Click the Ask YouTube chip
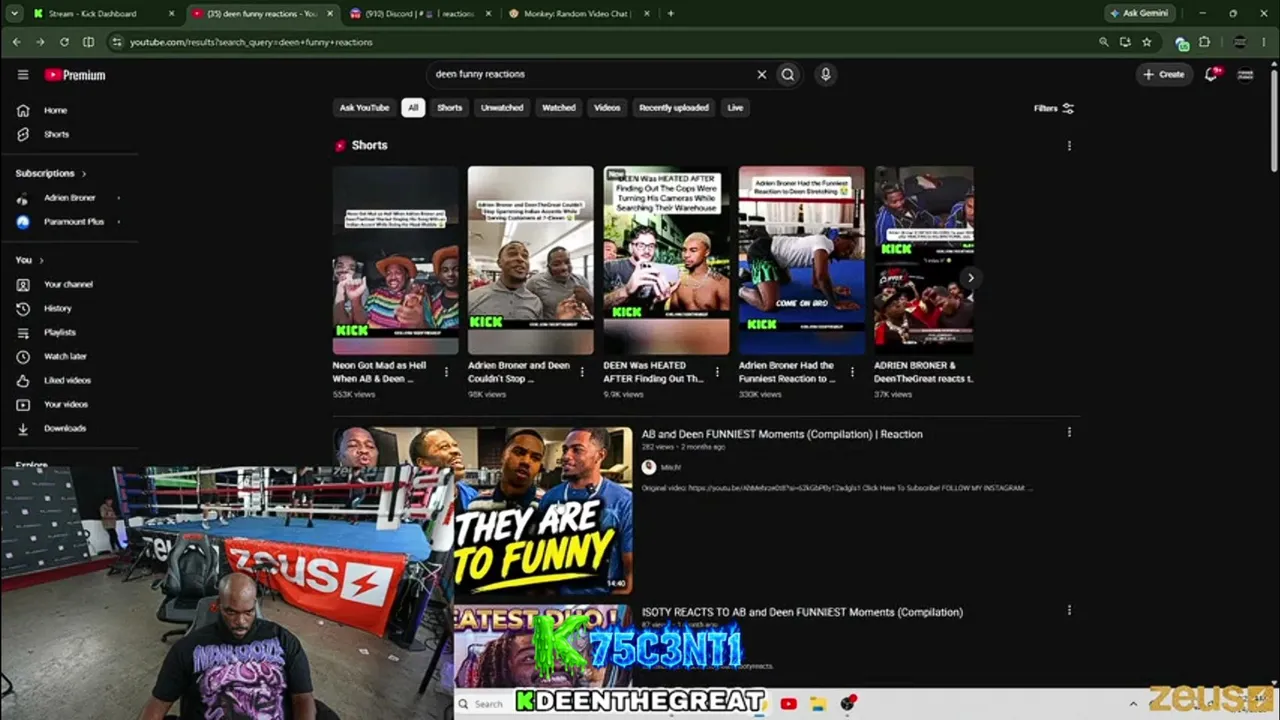The height and width of the screenshot is (720, 1280). [x=364, y=108]
